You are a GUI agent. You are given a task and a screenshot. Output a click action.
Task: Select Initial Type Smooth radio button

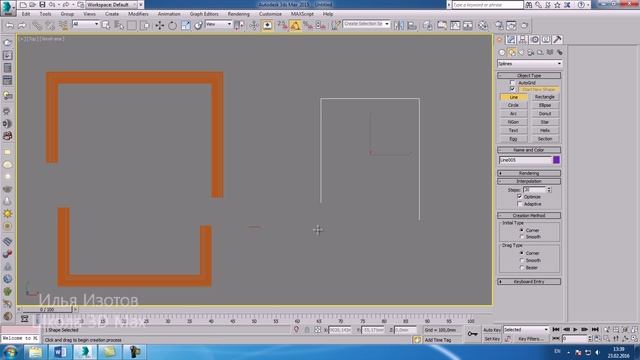(x=522, y=237)
